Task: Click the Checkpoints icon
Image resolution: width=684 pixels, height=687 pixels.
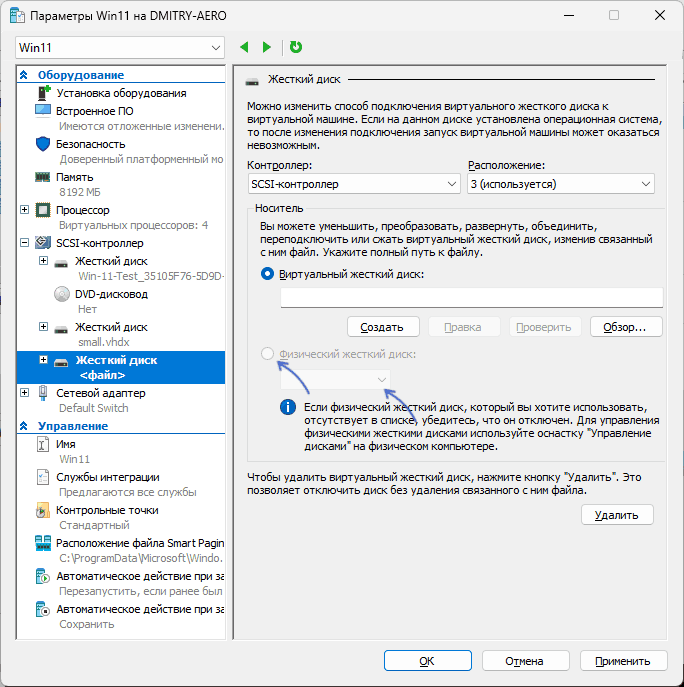Action: (43, 510)
